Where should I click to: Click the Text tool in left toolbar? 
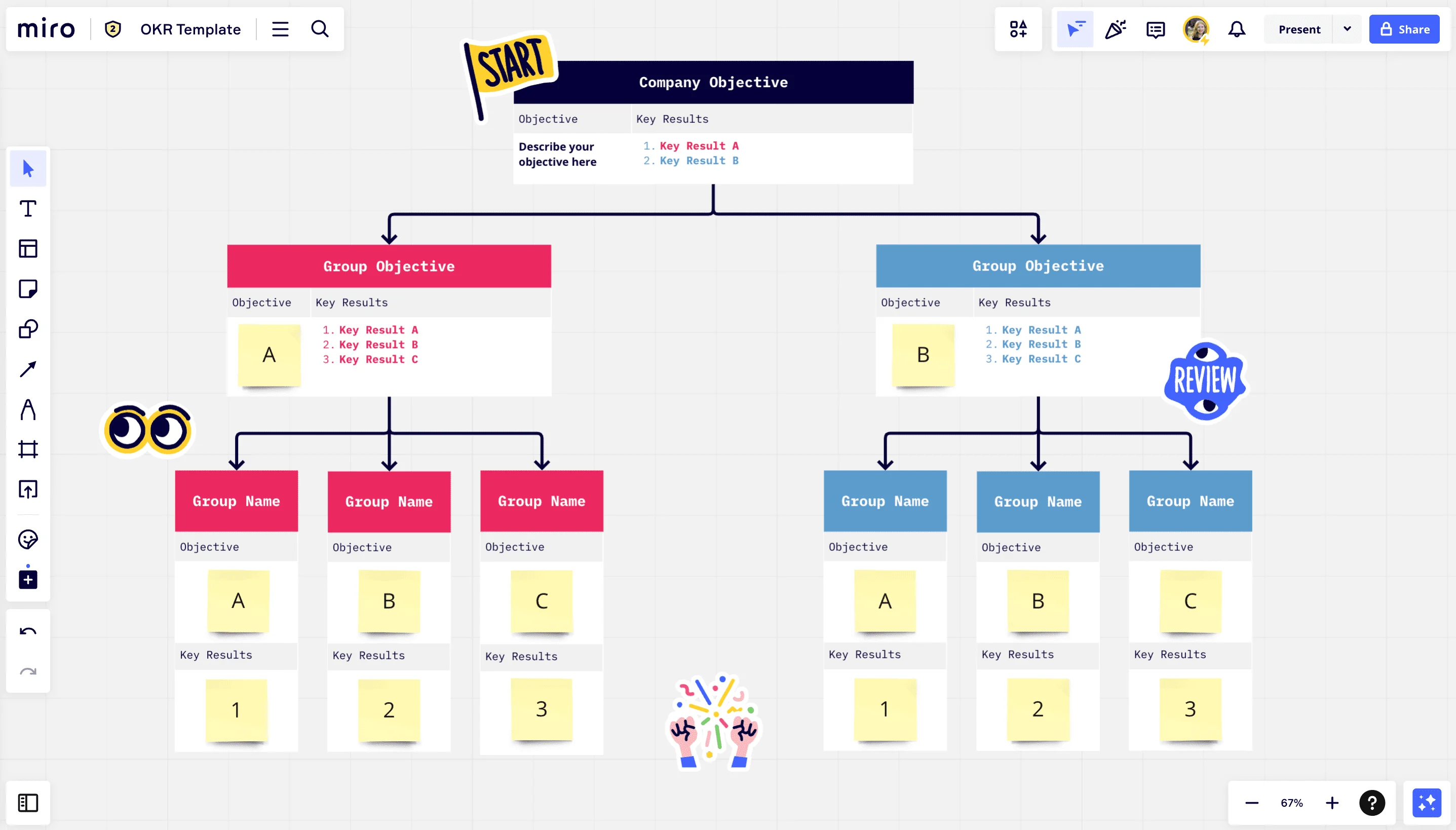pos(27,208)
